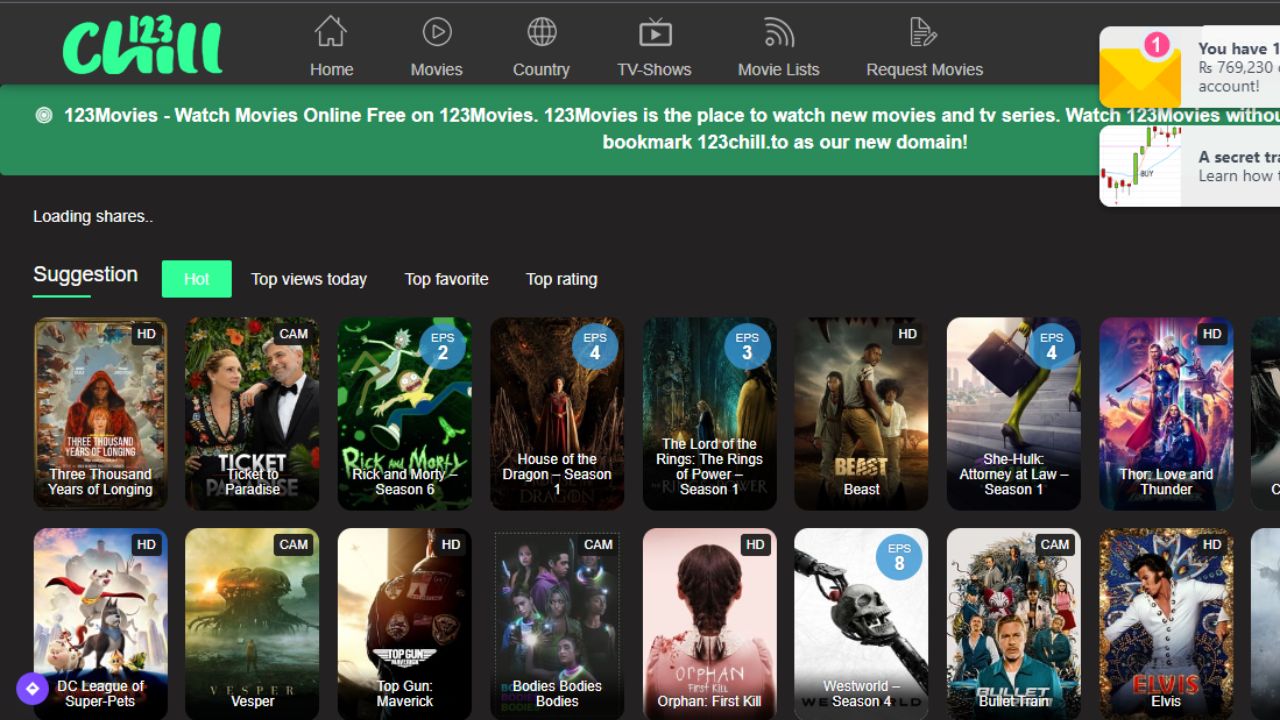Image resolution: width=1280 pixels, height=720 pixels.
Task: Open Country menu label
Action: coord(541,70)
